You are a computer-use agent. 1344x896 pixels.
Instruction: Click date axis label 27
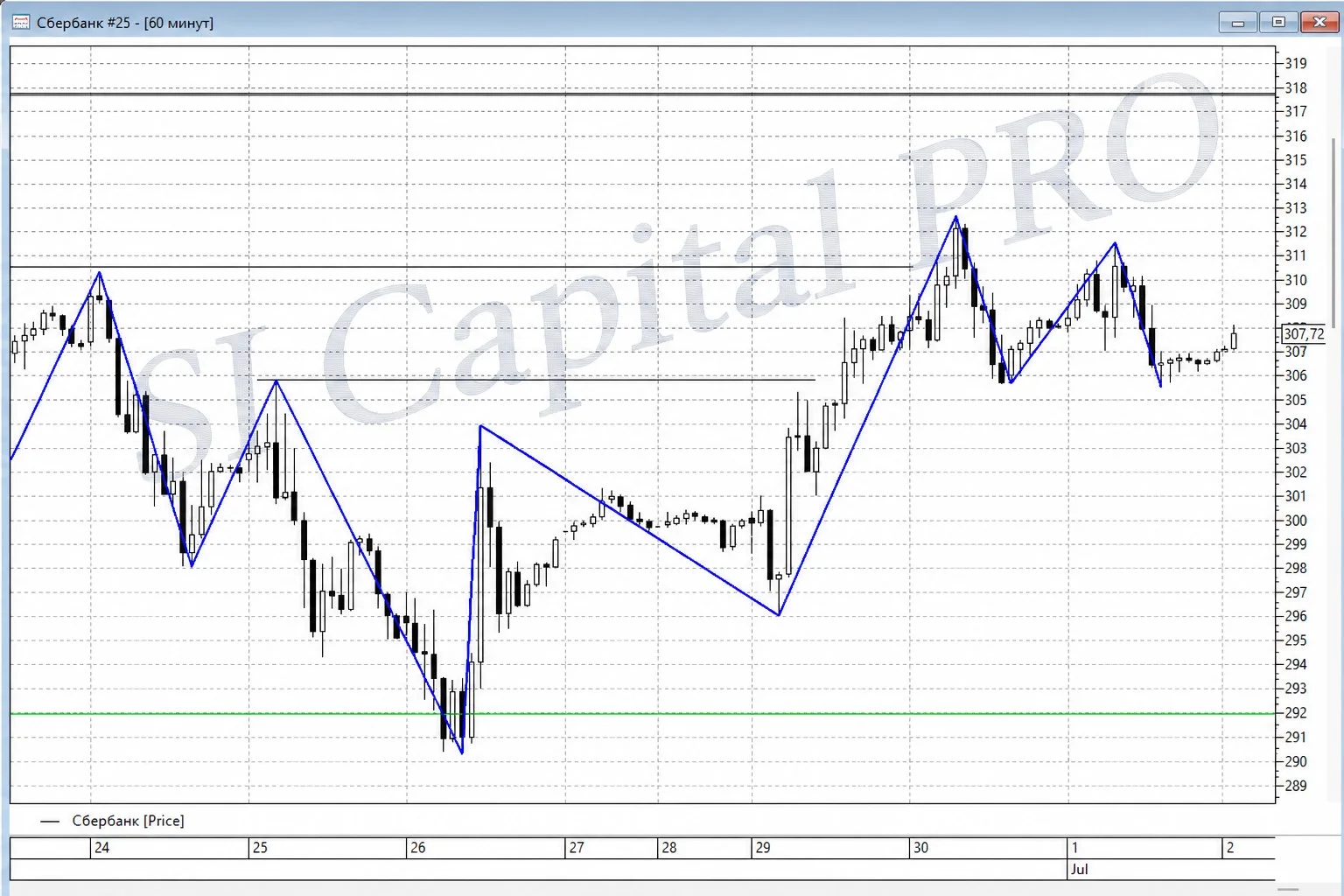pyautogui.click(x=577, y=848)
